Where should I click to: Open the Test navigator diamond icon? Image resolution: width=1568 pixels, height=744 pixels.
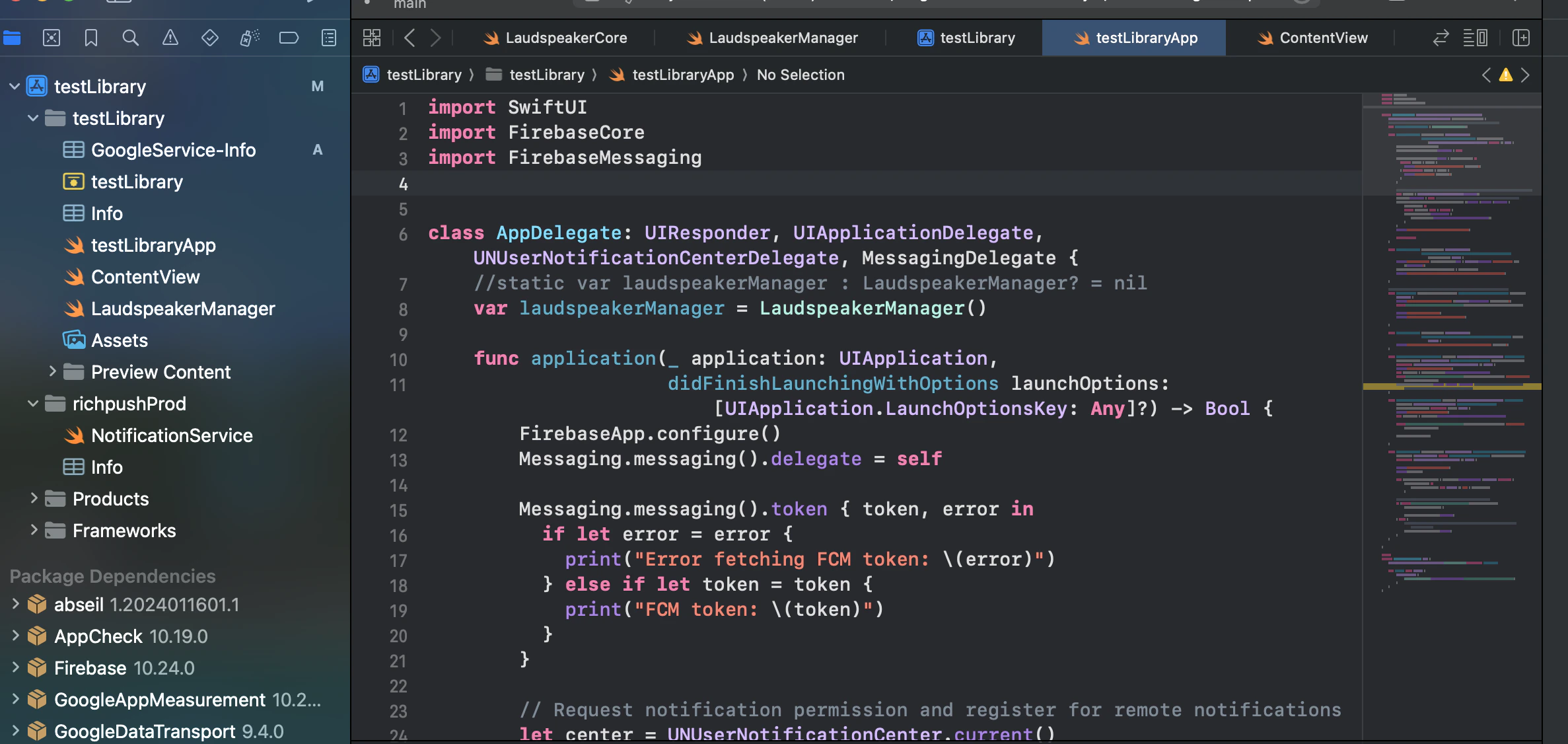210,38
